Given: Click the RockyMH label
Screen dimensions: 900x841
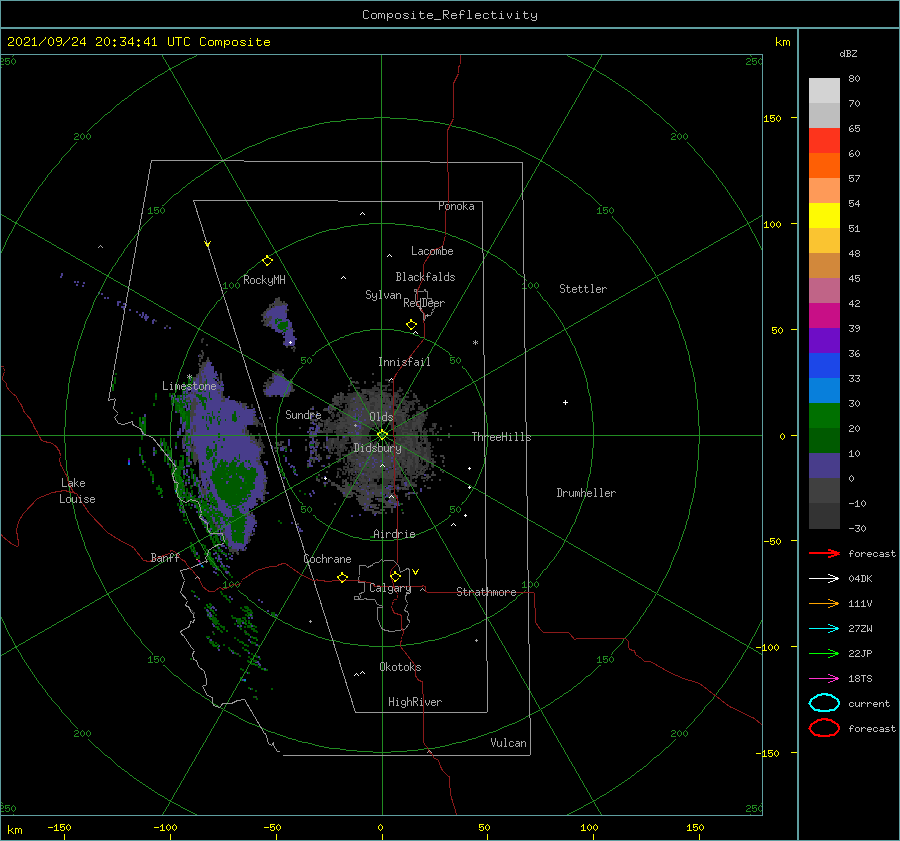Looking at the screenshot, I should (264, 280).
